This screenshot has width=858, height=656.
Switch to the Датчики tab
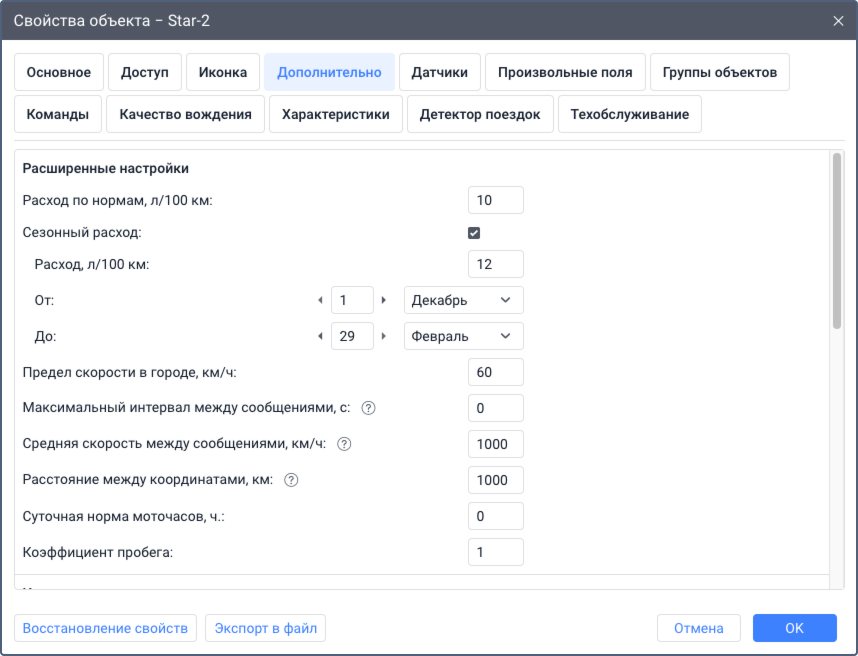point(440,72)
